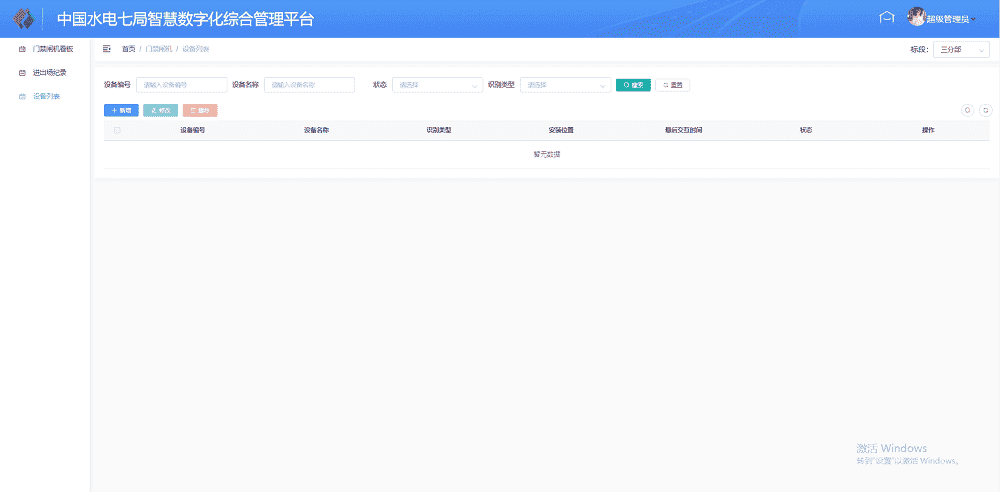Click the platform logo in the header
This screenshot has height=492, width=1000.
(22, 19)
